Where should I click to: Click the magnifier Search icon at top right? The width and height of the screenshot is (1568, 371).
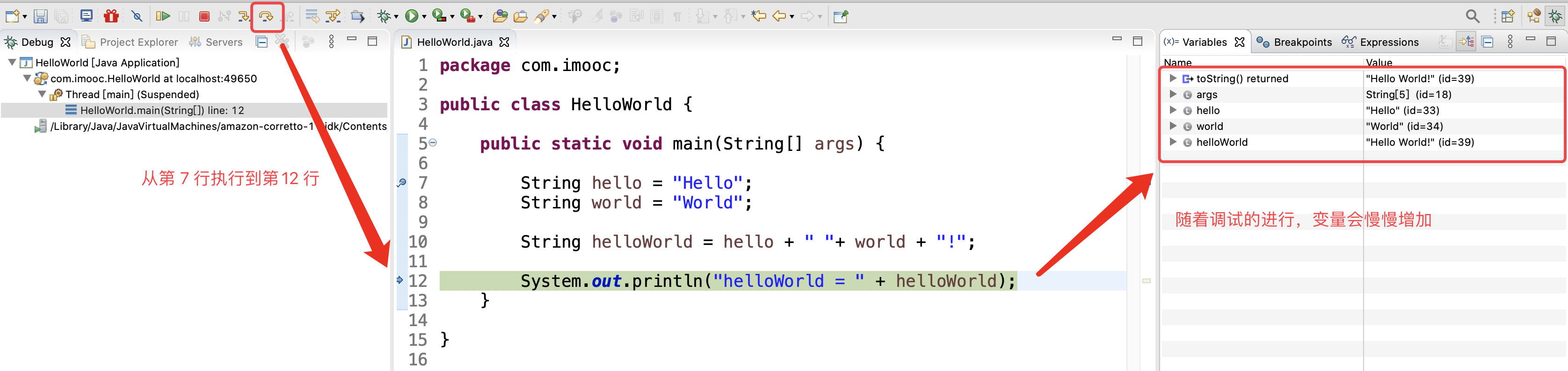click(1473, 16)
